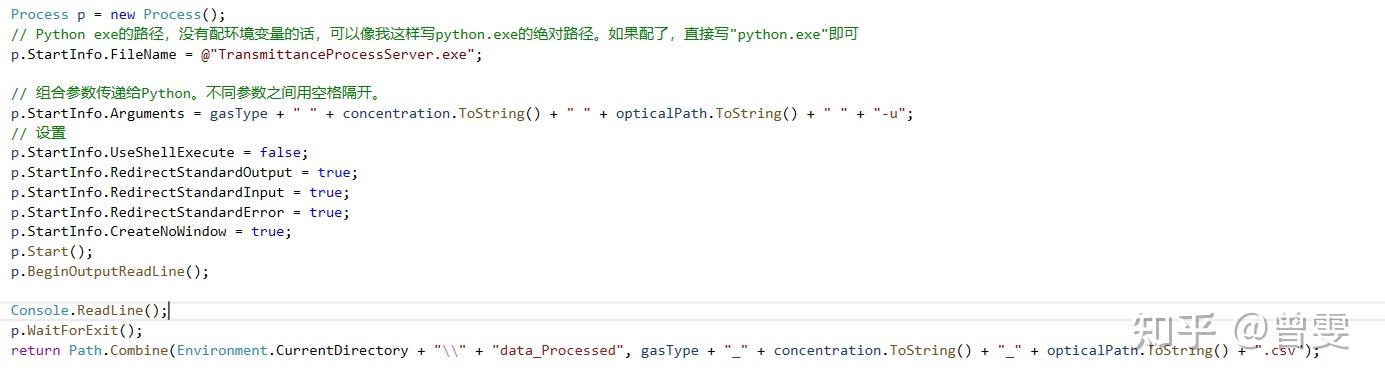Click the "-u" string literal
This screenshot has width=1385, height=388.
click(x=889, y=113)
